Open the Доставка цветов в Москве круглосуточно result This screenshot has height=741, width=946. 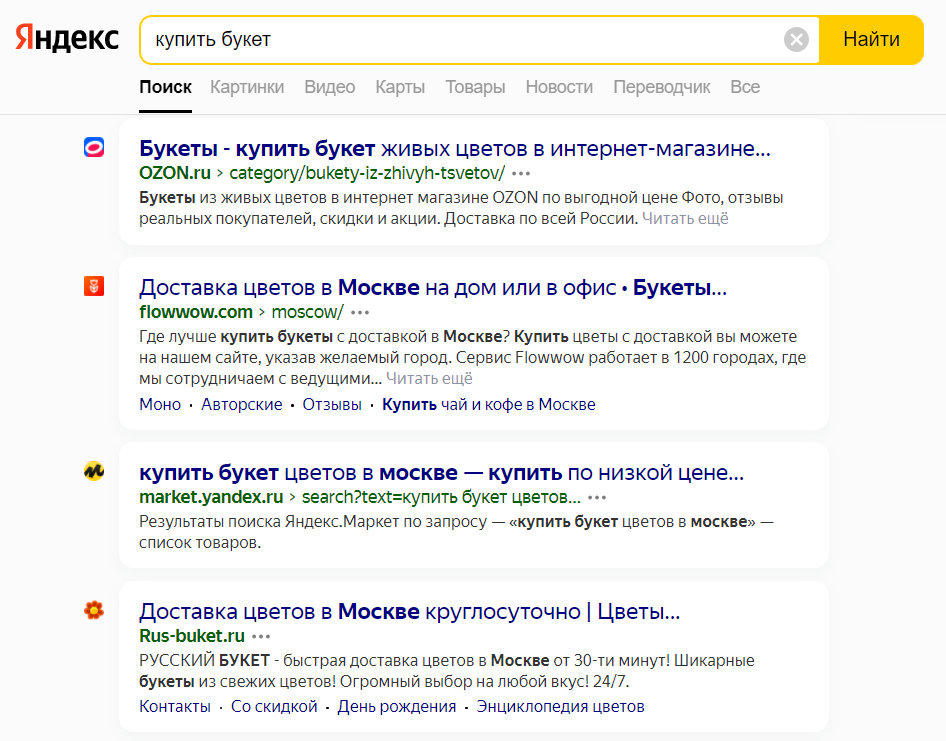tap(409, 611)
